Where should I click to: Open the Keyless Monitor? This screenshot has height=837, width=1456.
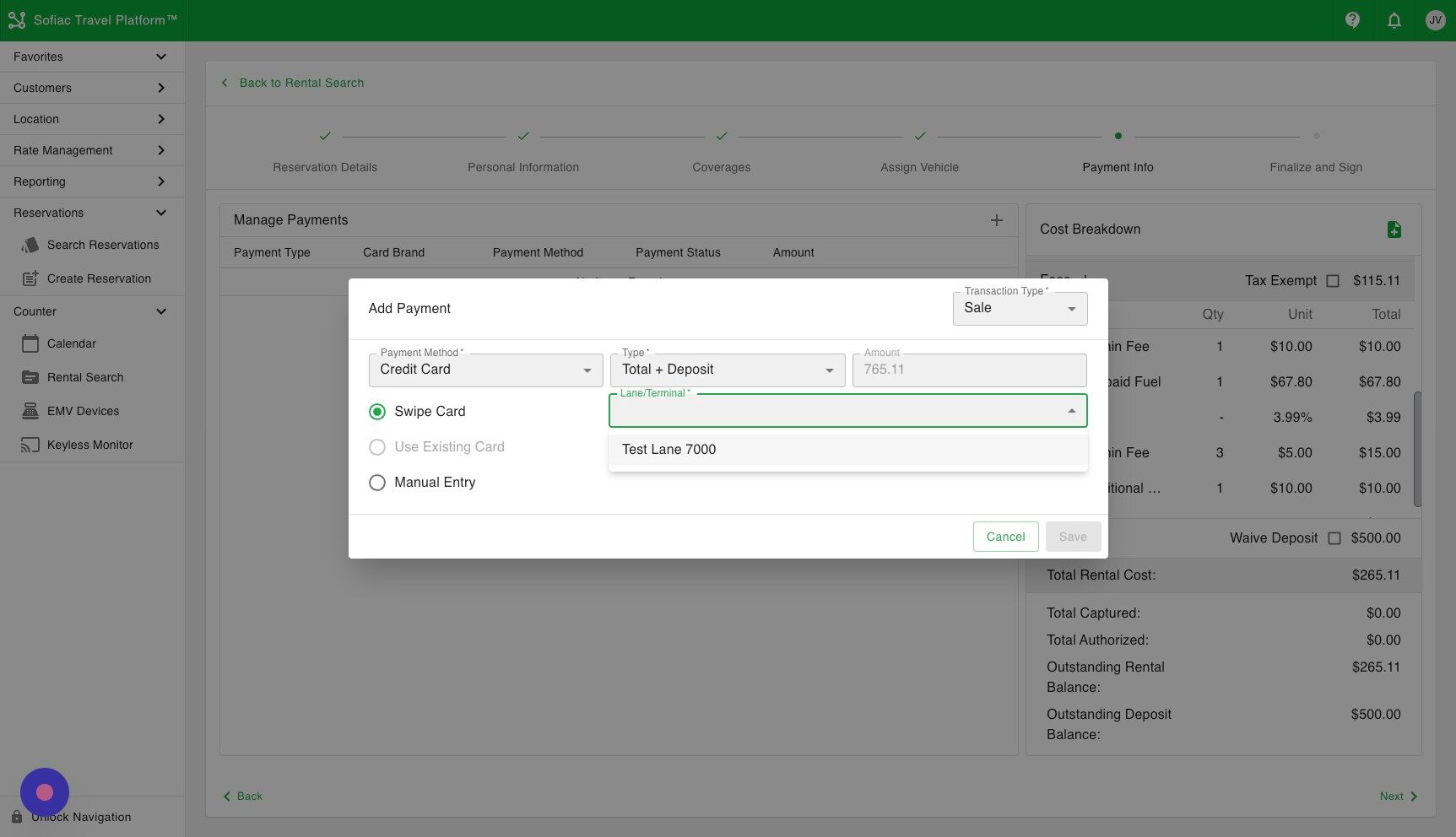pos(89,445)
